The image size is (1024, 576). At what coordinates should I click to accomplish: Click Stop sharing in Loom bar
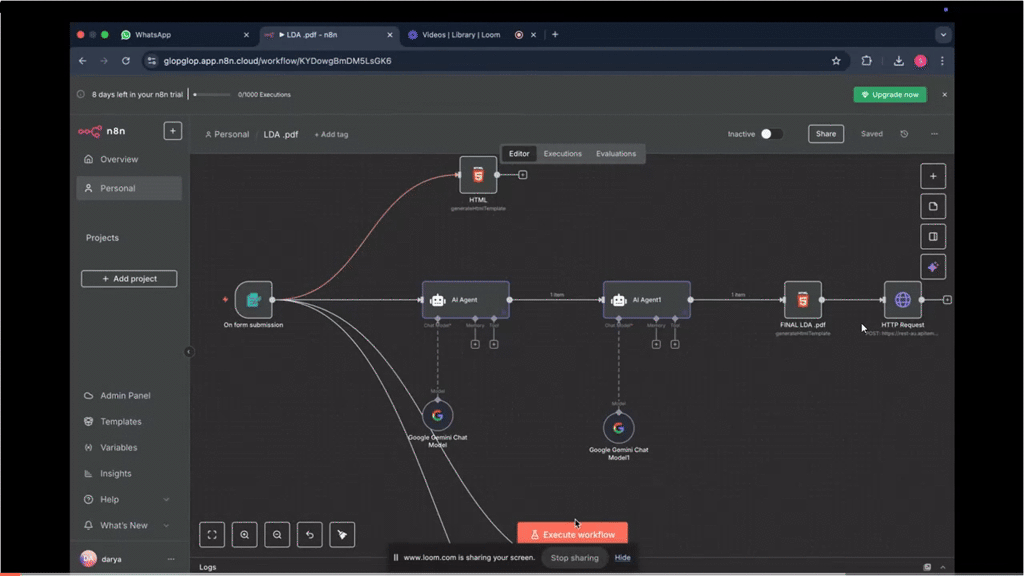coord(574,558)
